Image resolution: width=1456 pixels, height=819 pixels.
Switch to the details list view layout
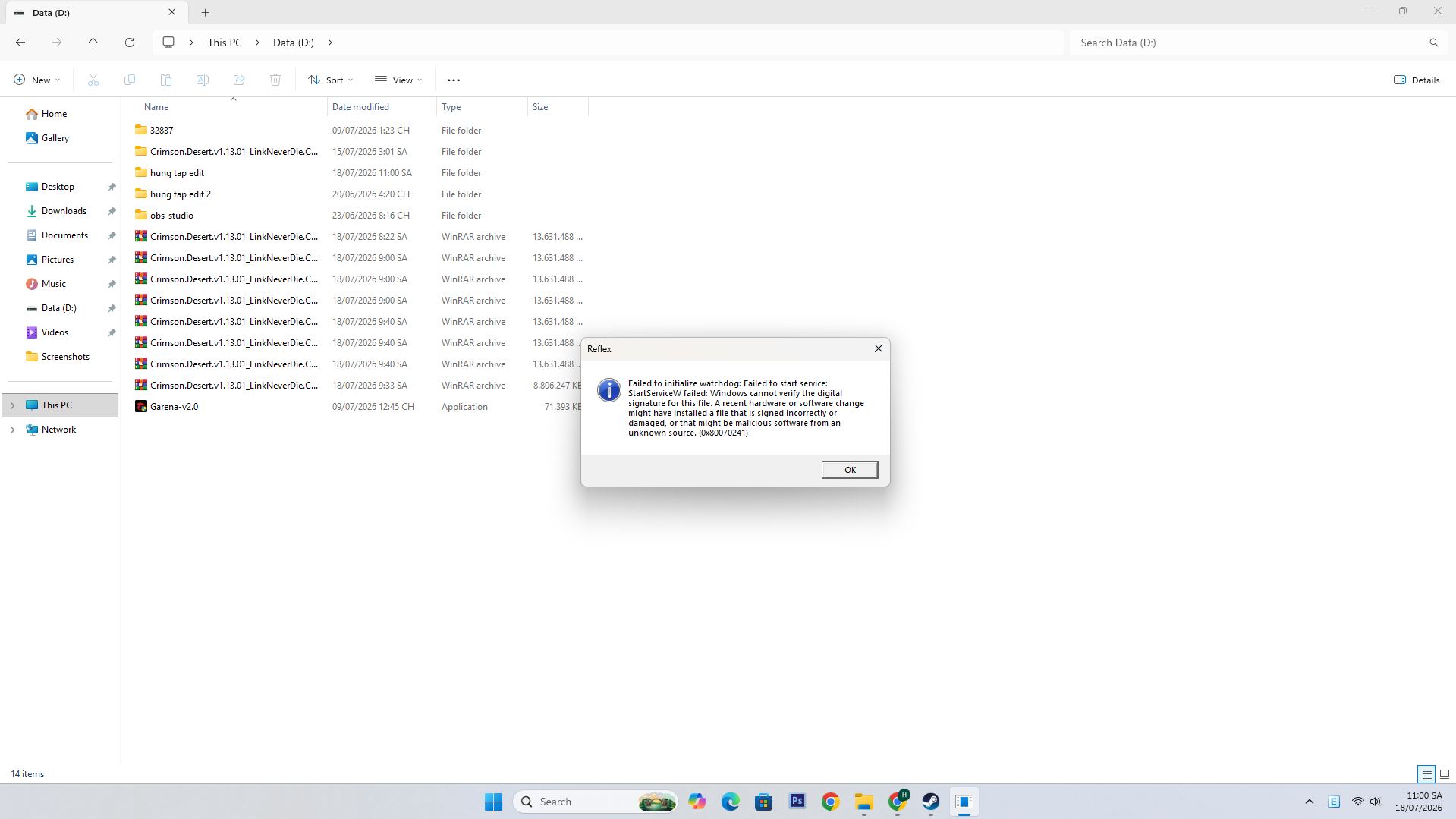(x=1426, y=774)
